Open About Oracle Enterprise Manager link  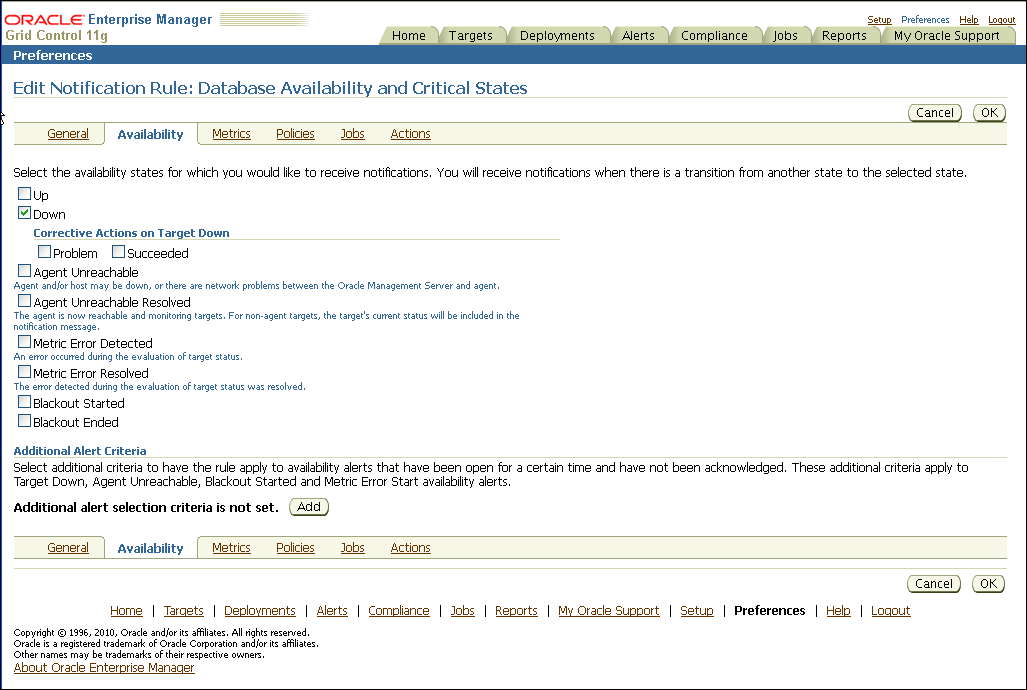[104, 668]
